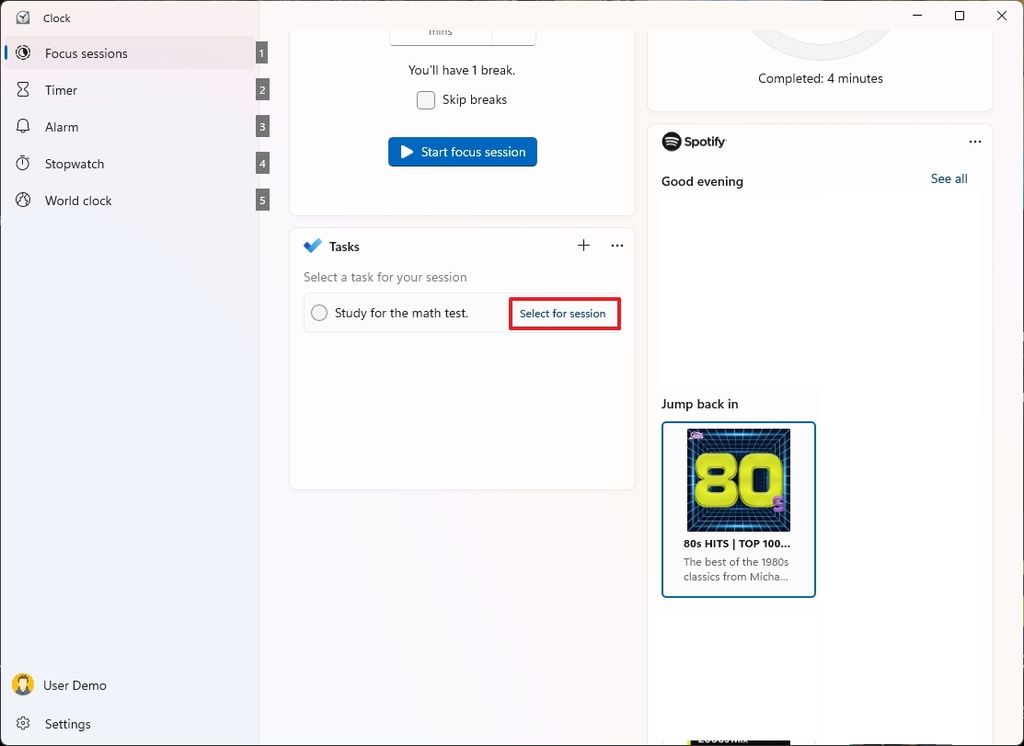Switch to the Timer section
This screenshot has height=746, width=1024.
[61, 90]
